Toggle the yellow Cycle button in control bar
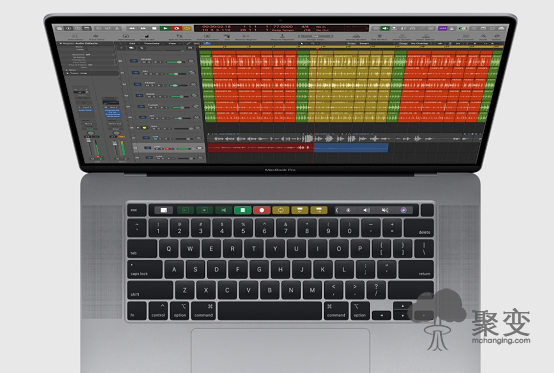This screenshot has height=373, width=554. coord(187,28)
